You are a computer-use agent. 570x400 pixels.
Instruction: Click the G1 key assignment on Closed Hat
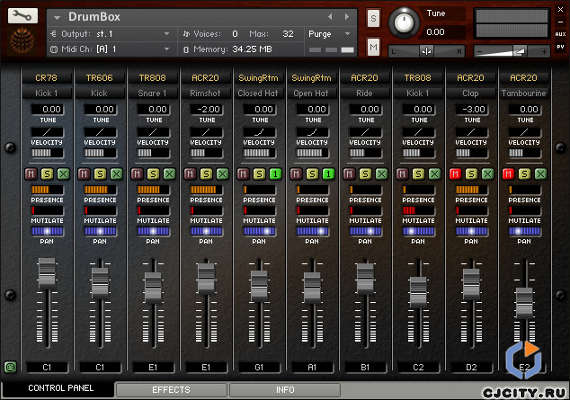pos(259,367)
